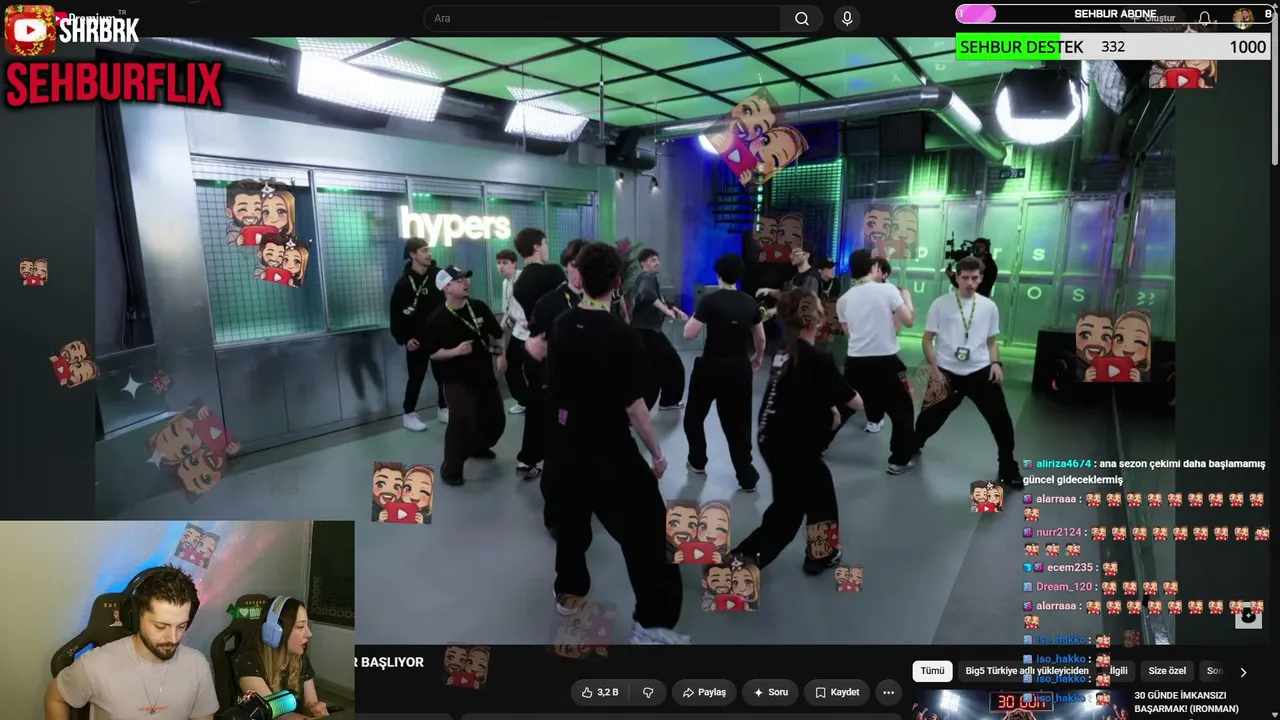Like the video with thumbs-up button
The image size is (1280, 720).
click(x=600, y=692)
